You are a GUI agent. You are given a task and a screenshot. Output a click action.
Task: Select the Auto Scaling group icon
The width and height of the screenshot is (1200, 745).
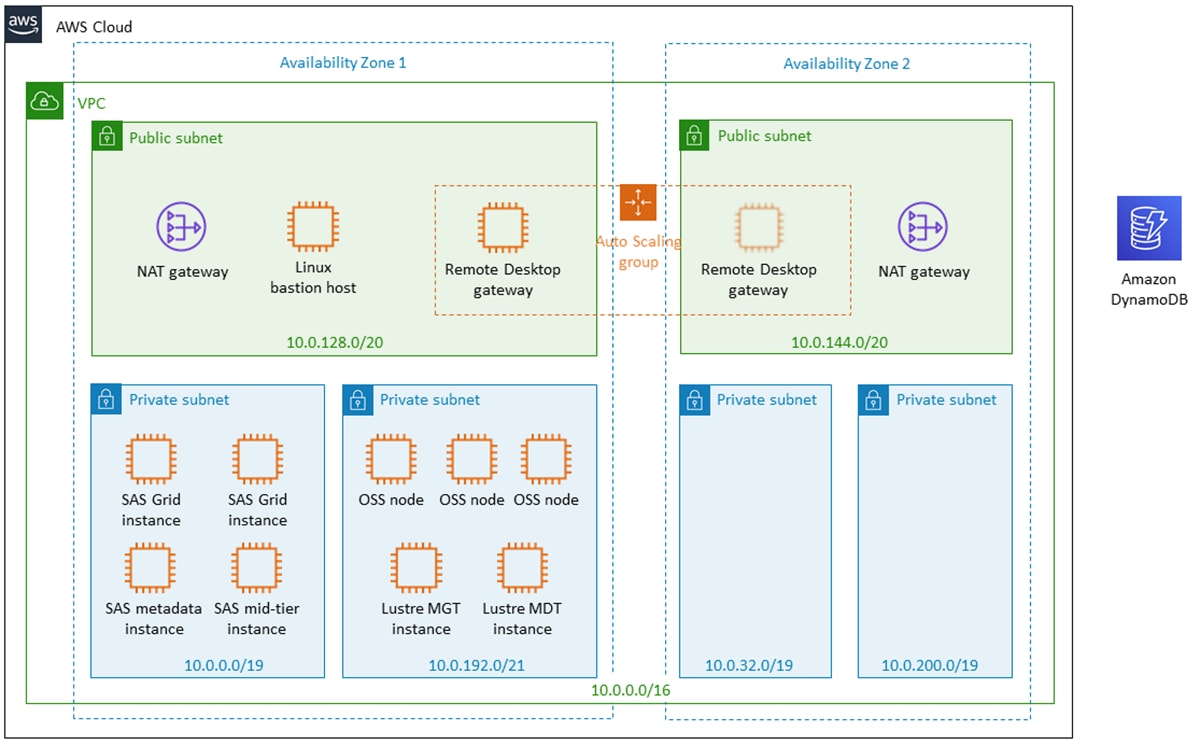638,203
